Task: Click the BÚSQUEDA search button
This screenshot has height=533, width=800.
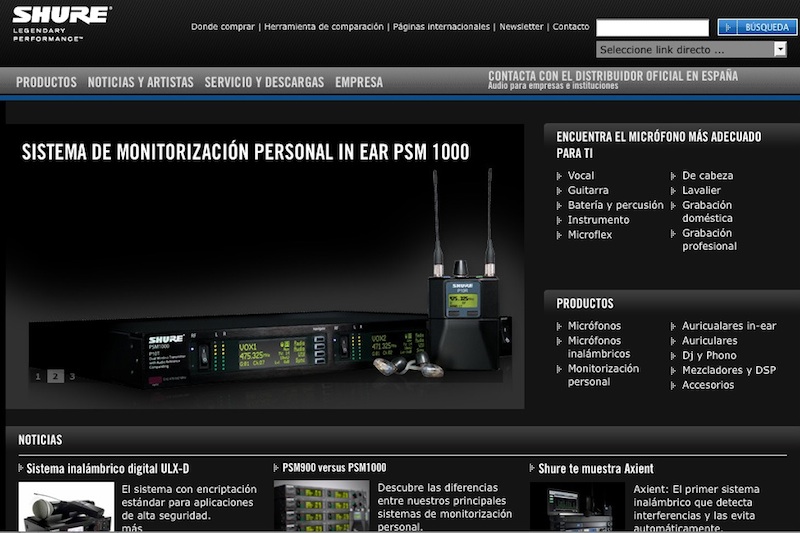Action: (x=757, y=27)
